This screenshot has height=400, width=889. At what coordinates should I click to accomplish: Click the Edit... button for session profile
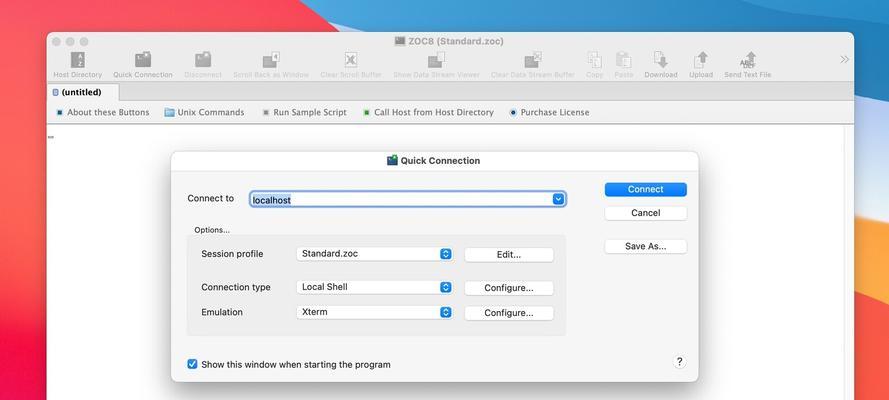coord(509,255)
